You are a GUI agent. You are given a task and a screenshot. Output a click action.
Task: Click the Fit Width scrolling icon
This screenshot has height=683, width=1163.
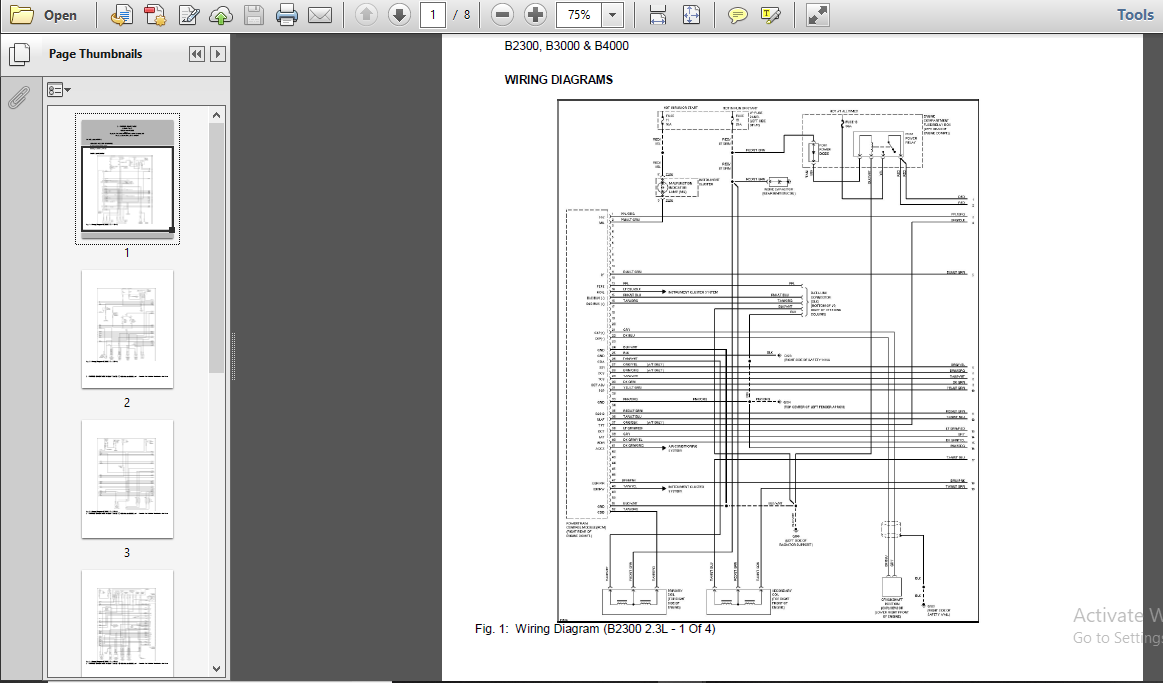[657, 15]
